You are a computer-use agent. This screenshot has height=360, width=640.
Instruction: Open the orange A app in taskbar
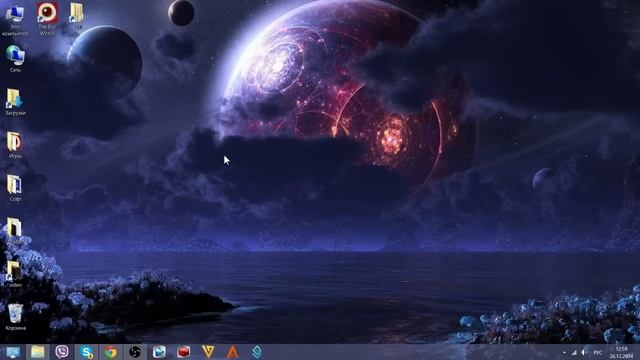coord(232,352)
